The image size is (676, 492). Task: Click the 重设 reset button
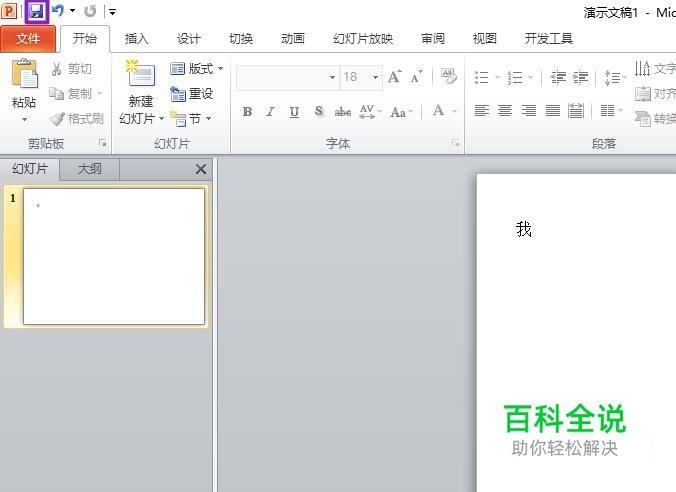pyautogui.click(x=191, y=94)
